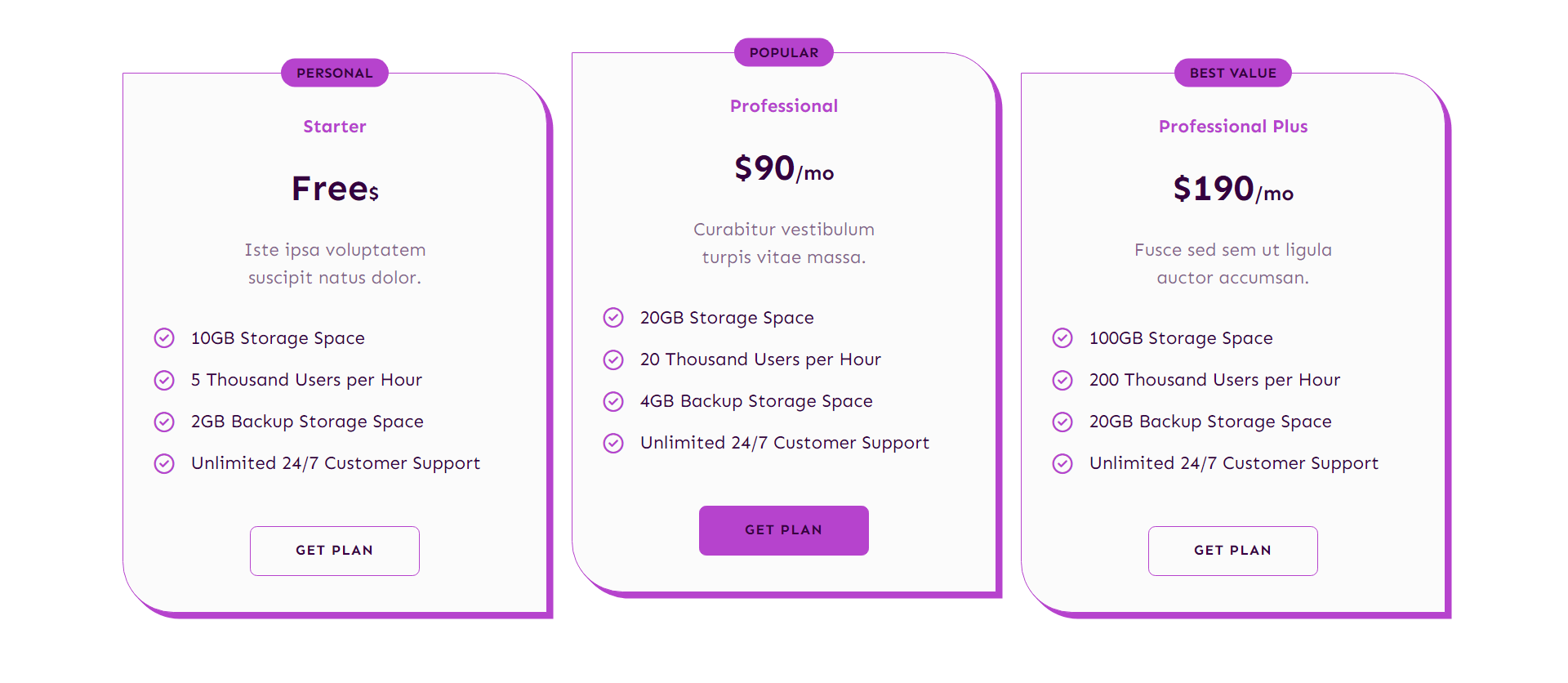
Task: Click GET PLAN on the Starter card
Action: (334, 551)
